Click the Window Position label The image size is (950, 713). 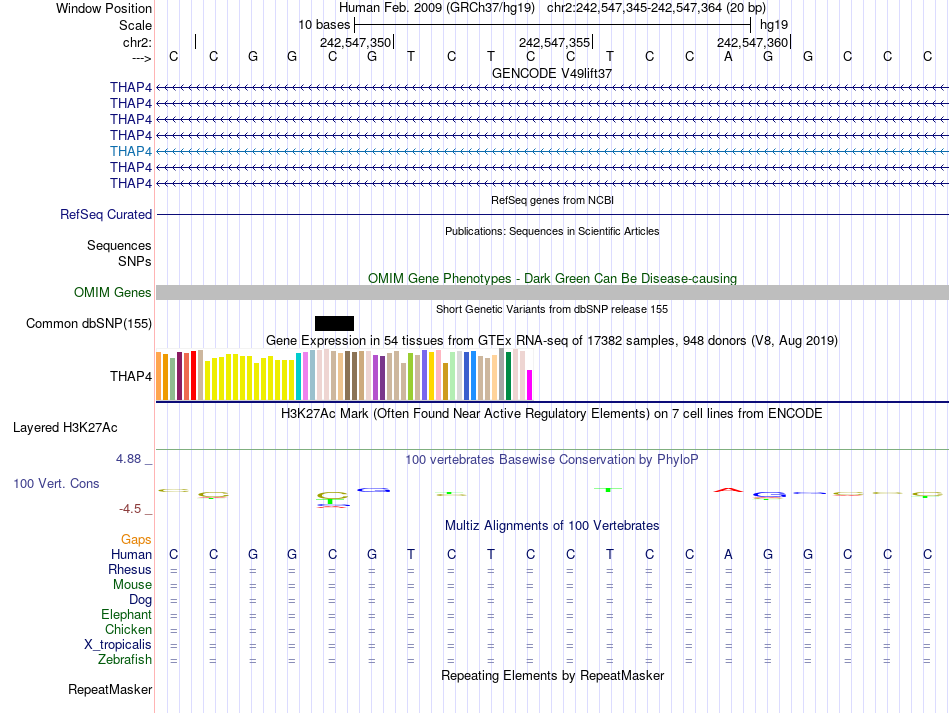104,8
